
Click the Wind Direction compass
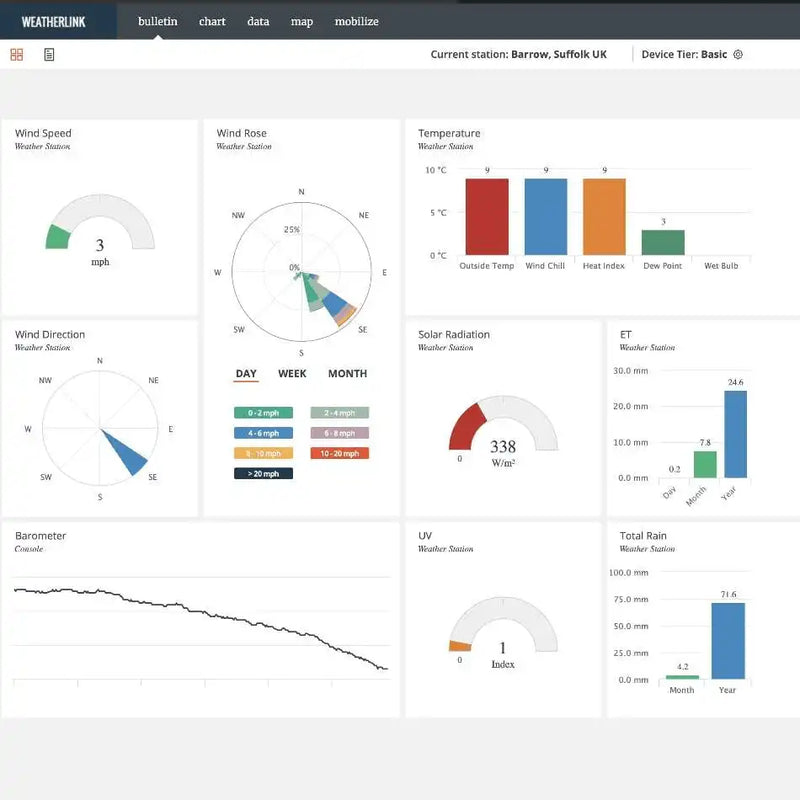click(x=100, y=429)
